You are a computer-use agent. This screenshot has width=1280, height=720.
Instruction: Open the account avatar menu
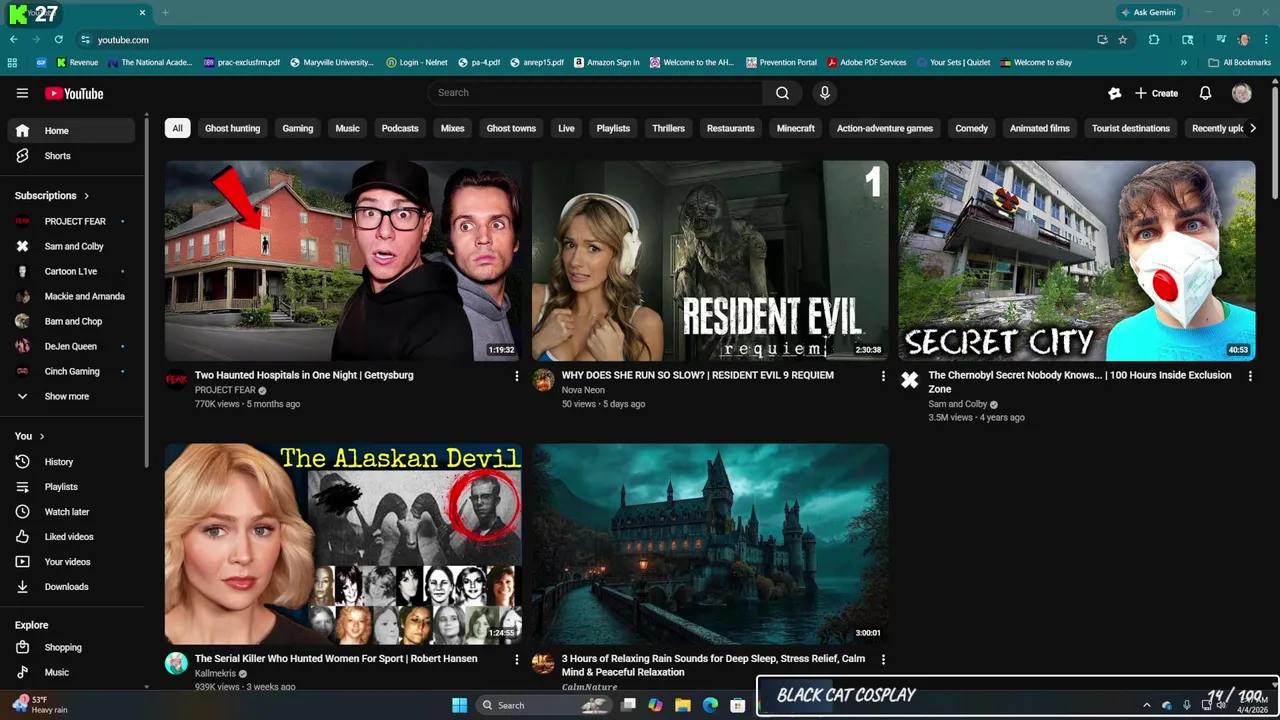click(x=1242, y=93)
